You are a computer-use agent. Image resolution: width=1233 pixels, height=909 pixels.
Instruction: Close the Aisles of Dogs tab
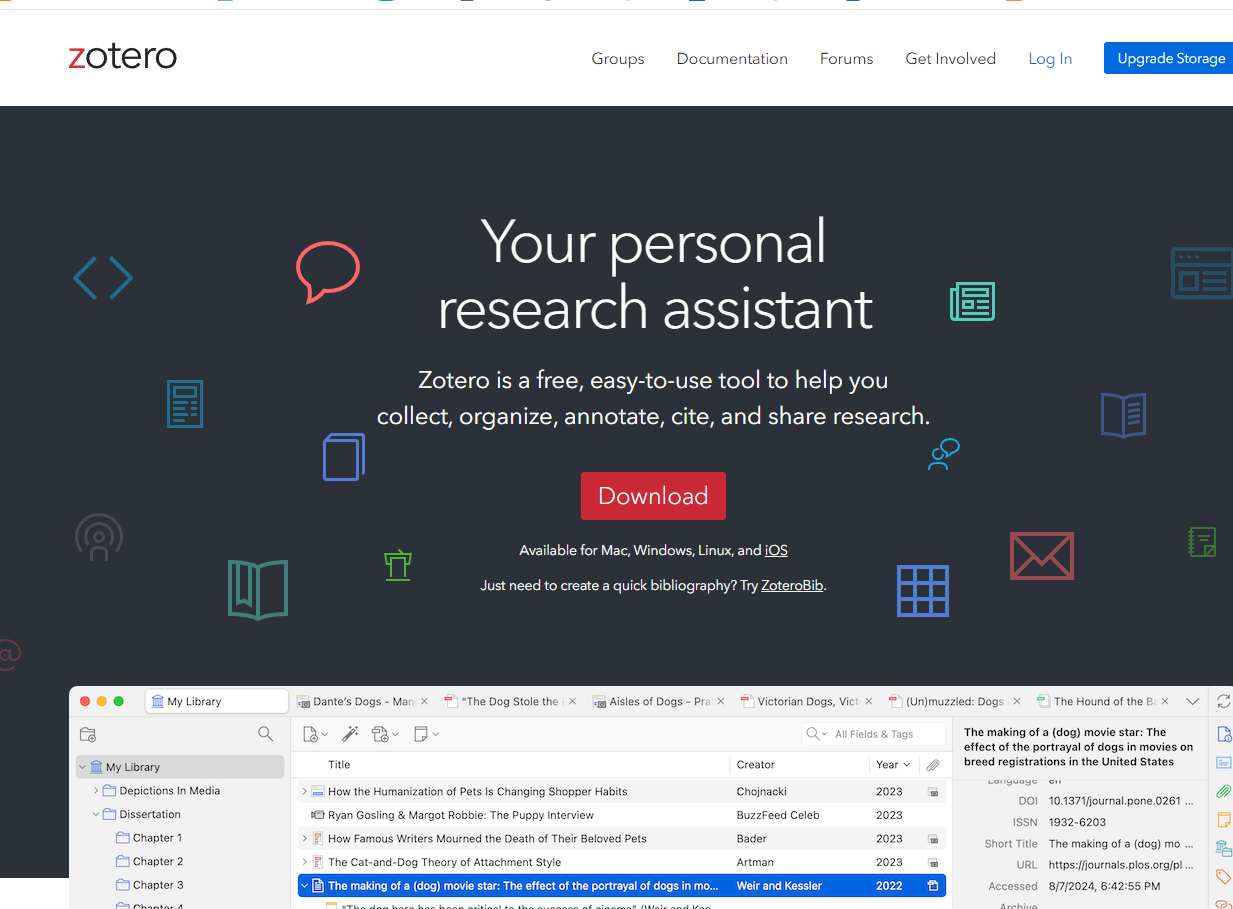tap(721, 702)
